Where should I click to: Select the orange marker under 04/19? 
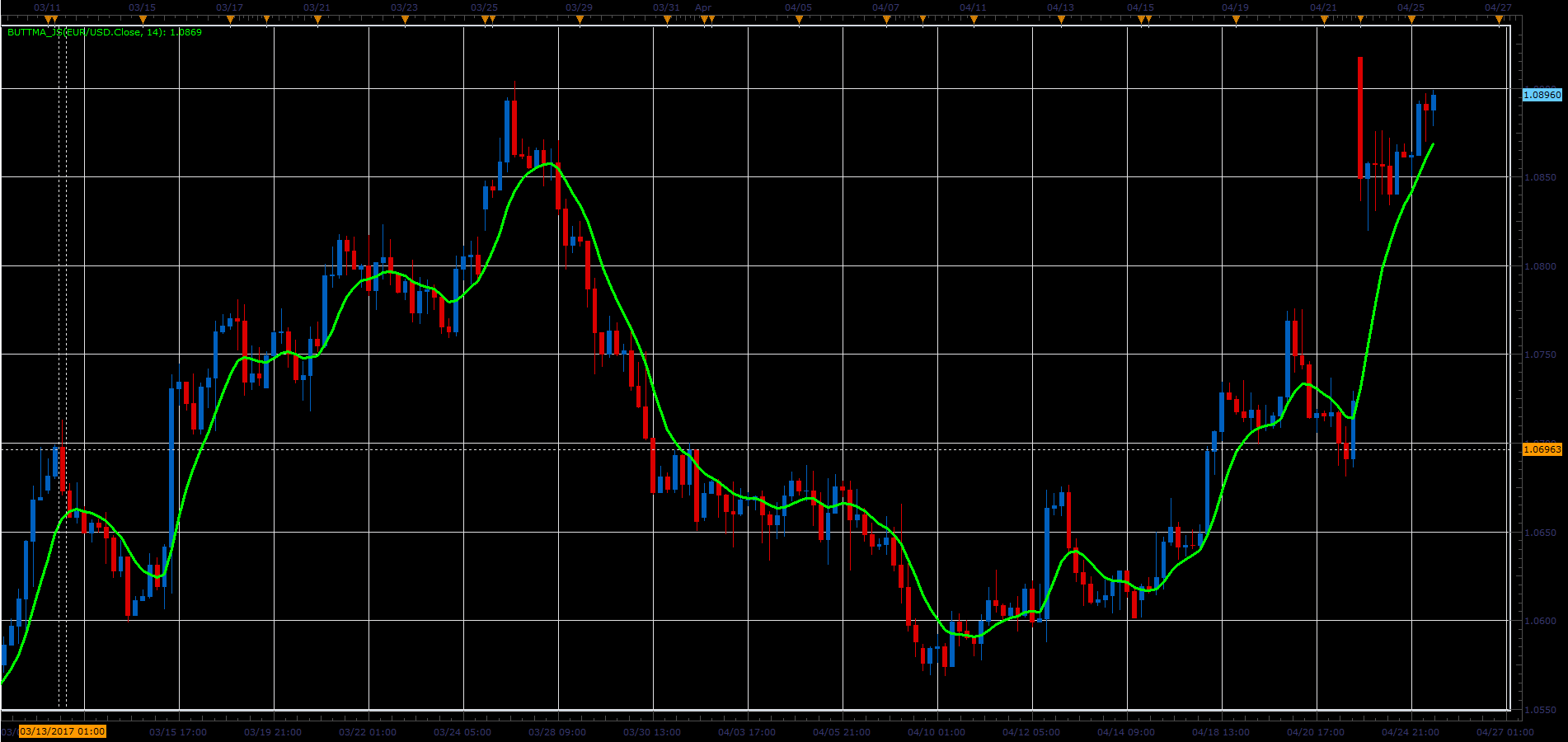[x=1236, y=20]
